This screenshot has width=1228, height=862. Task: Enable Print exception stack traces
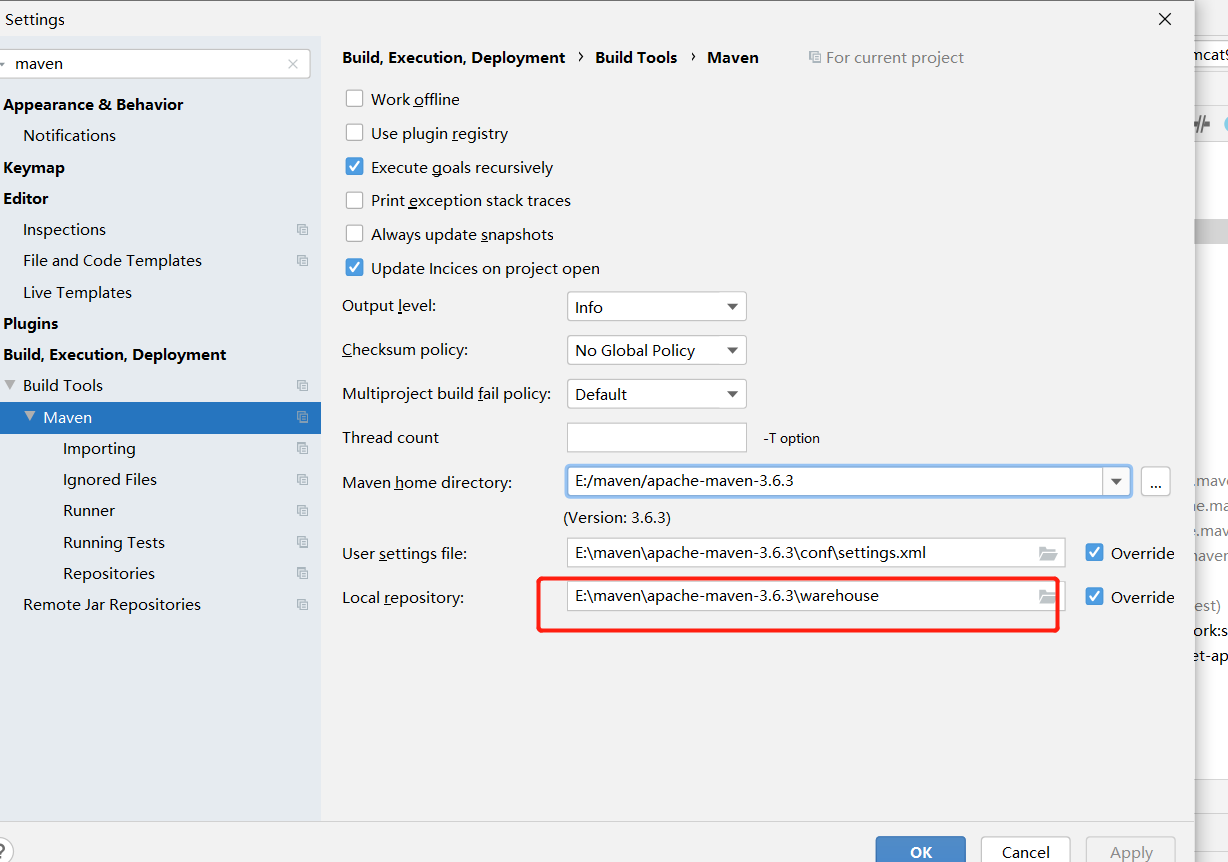[354, 201]
